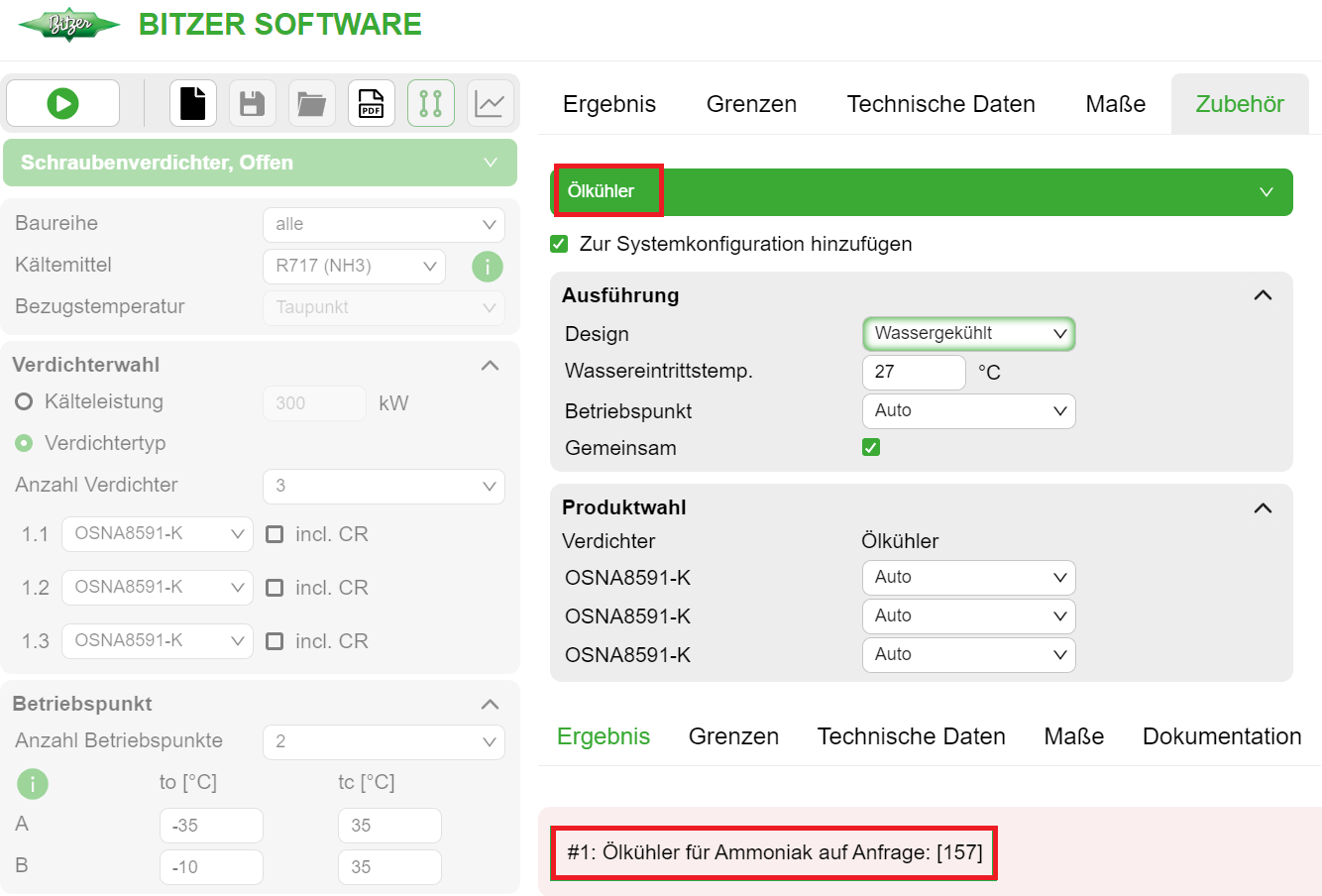The width and height of the screenshot is (1322, 896).
Task: Open the performance graph view
Action: (x=488, y=102)
